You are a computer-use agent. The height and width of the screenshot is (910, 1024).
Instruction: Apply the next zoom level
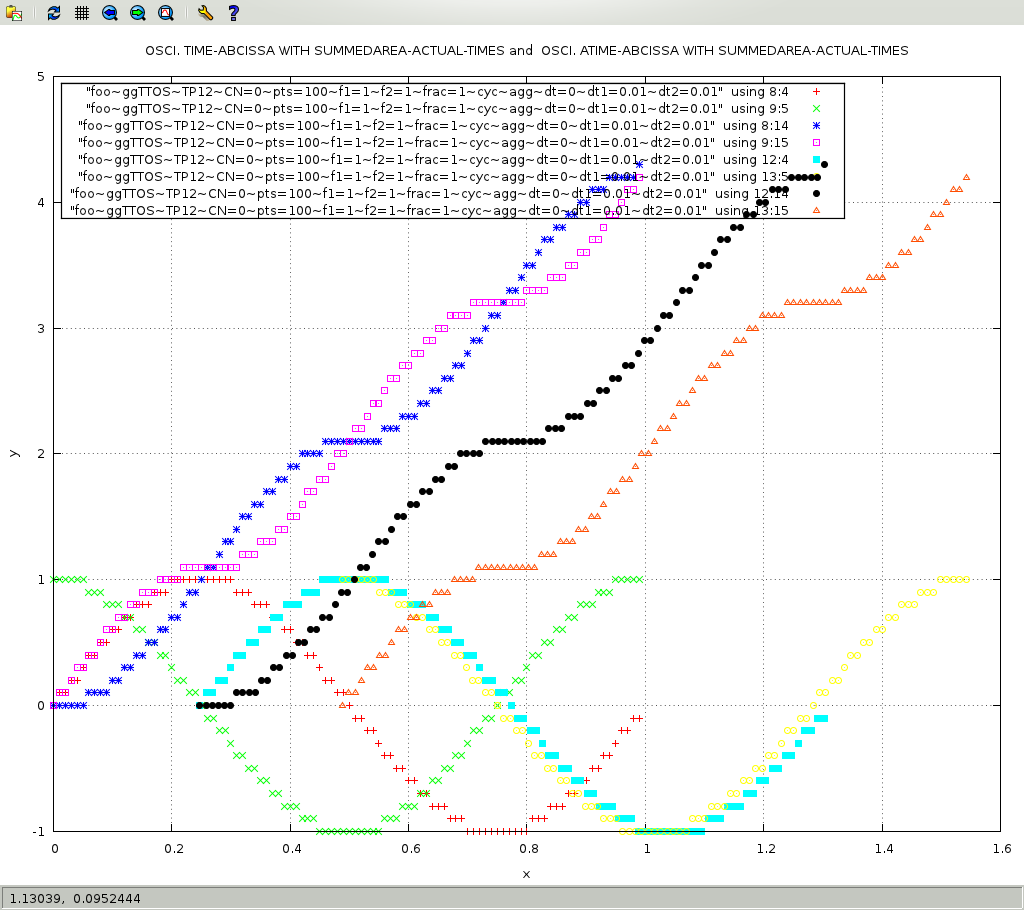tap(138, 13)
